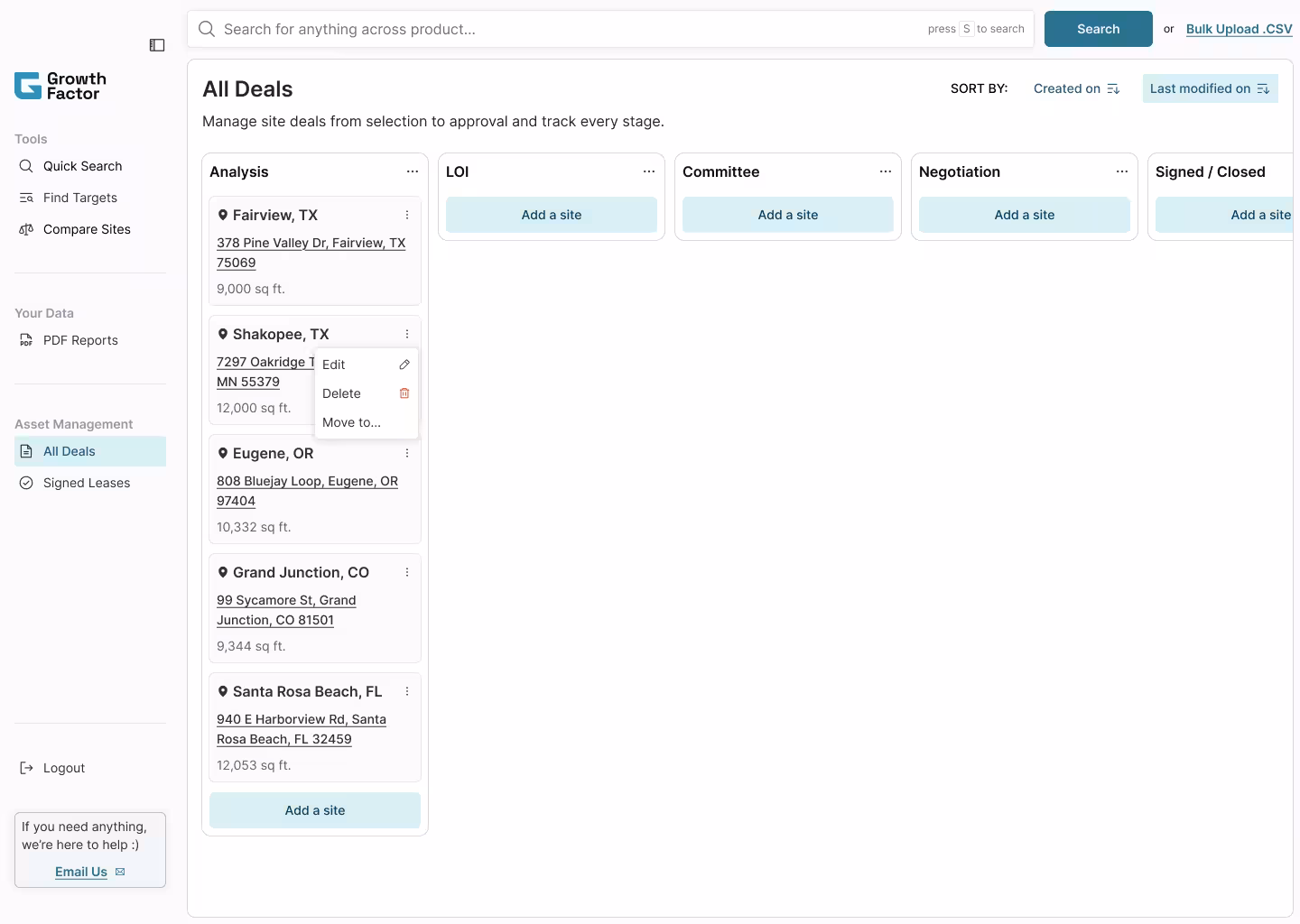
Task: Open the Created on sort dropdown
Action: tap(1076, 88)
